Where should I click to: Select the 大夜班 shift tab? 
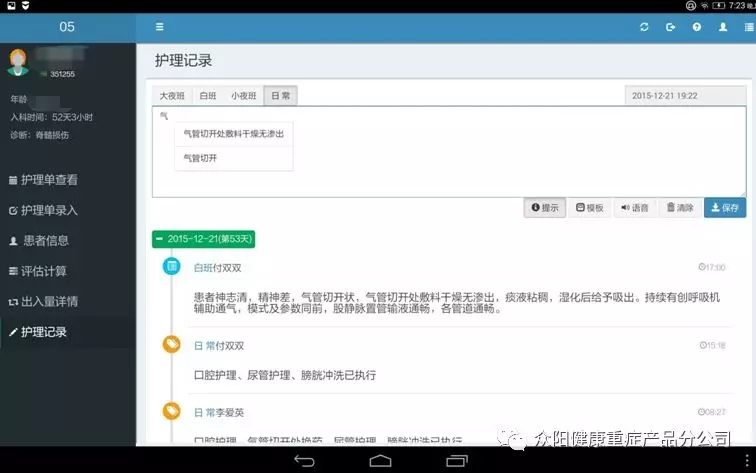tap(172, 96)
